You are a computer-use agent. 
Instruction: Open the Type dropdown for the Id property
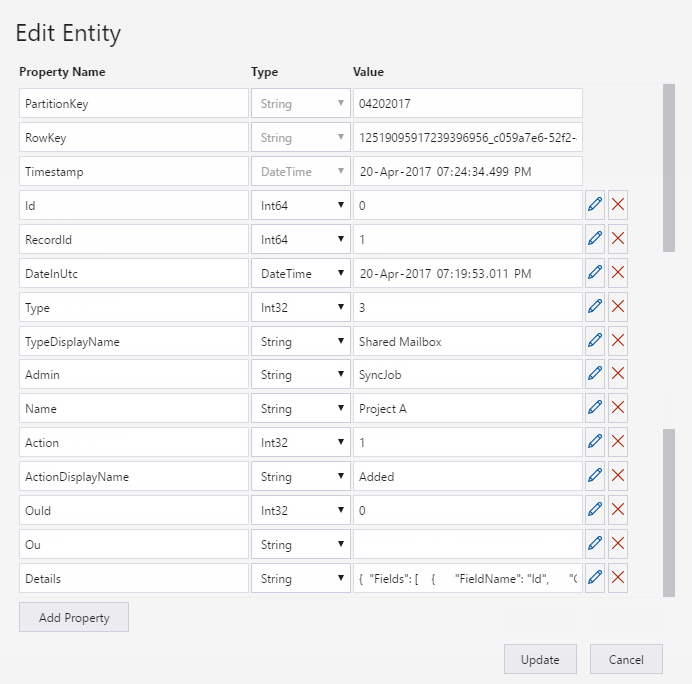pyautogui.click(x=300, y=205)
